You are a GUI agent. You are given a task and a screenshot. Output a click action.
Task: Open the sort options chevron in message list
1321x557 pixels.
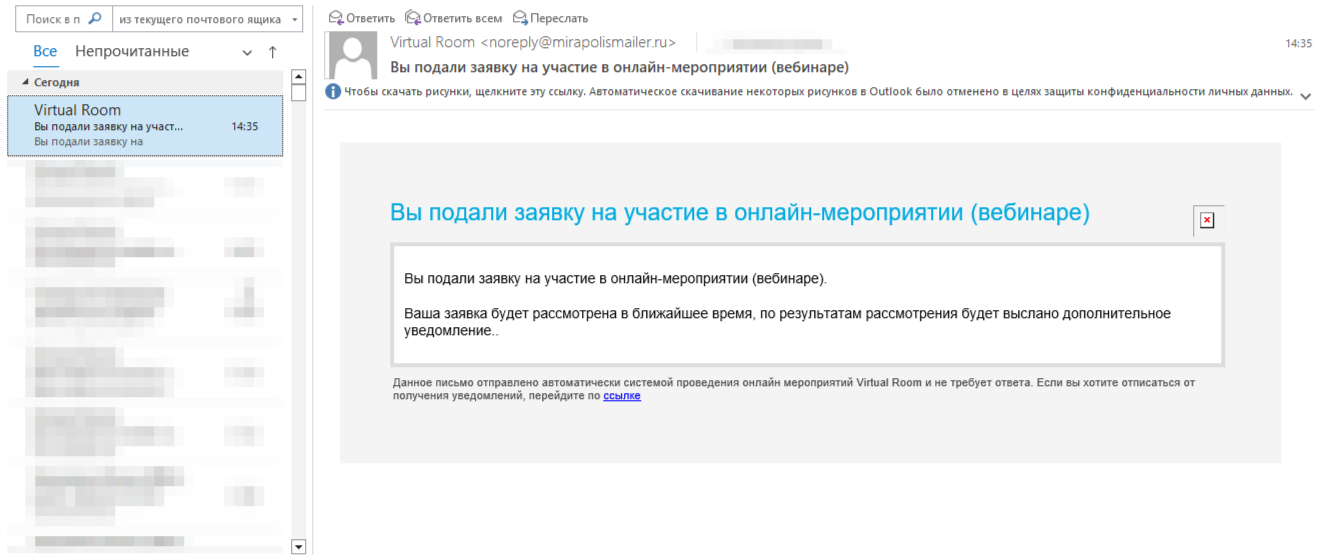pos(247,52)
